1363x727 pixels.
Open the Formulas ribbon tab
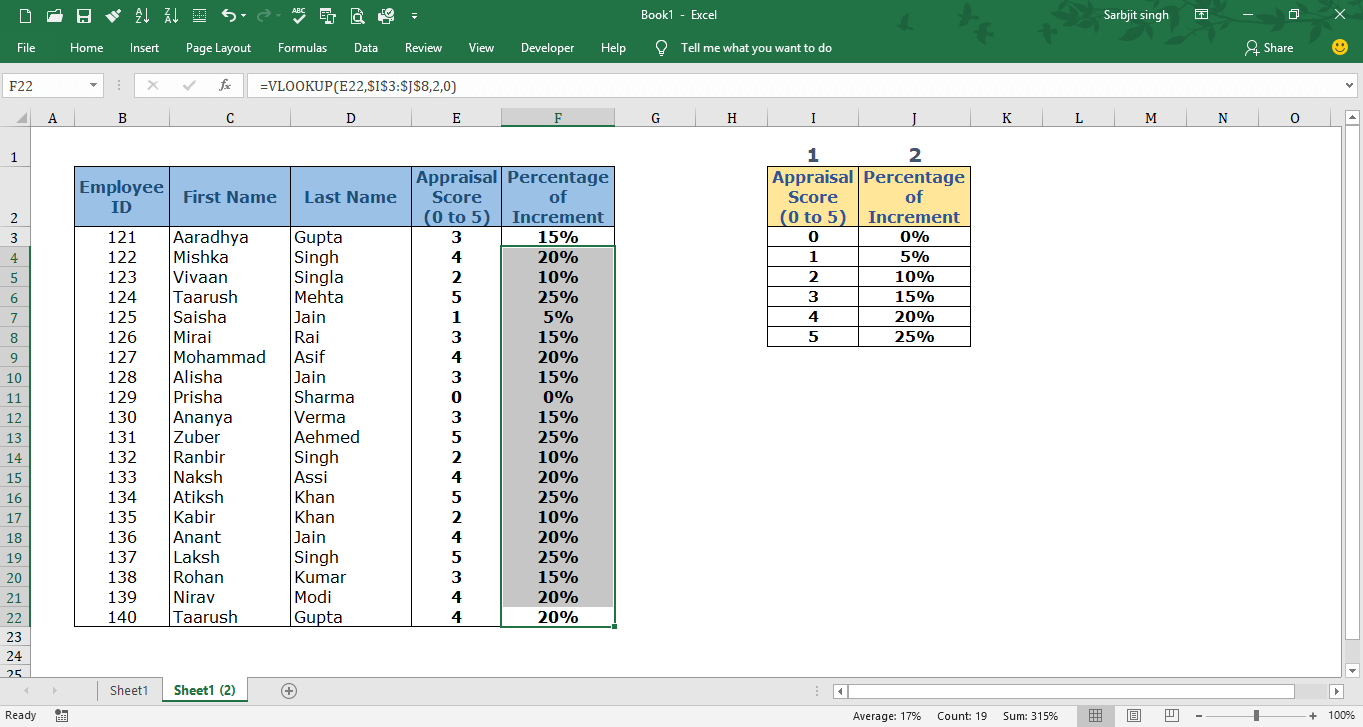302,48
